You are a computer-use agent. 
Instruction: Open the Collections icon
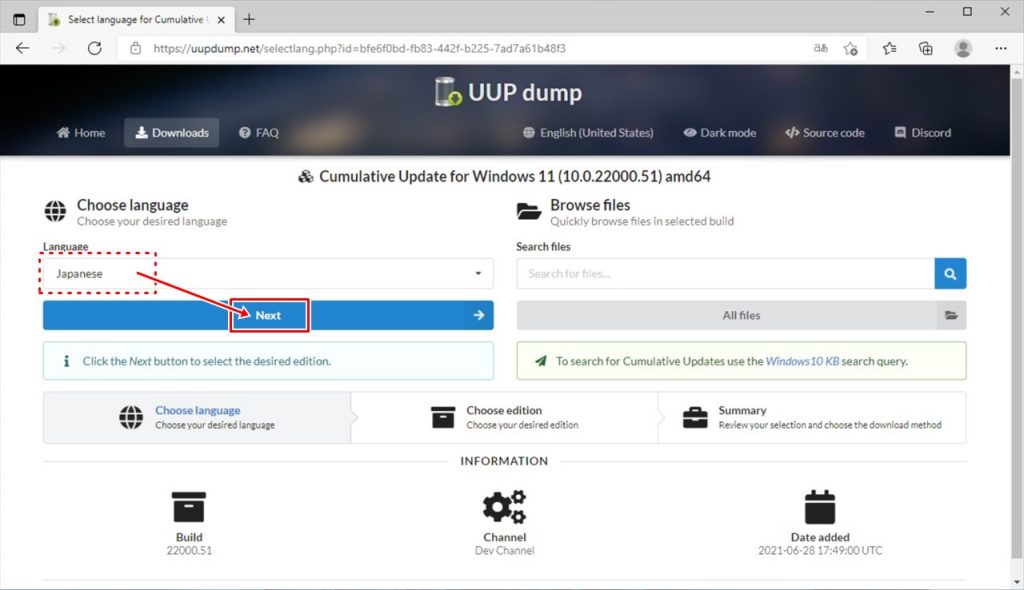(925, 48)
